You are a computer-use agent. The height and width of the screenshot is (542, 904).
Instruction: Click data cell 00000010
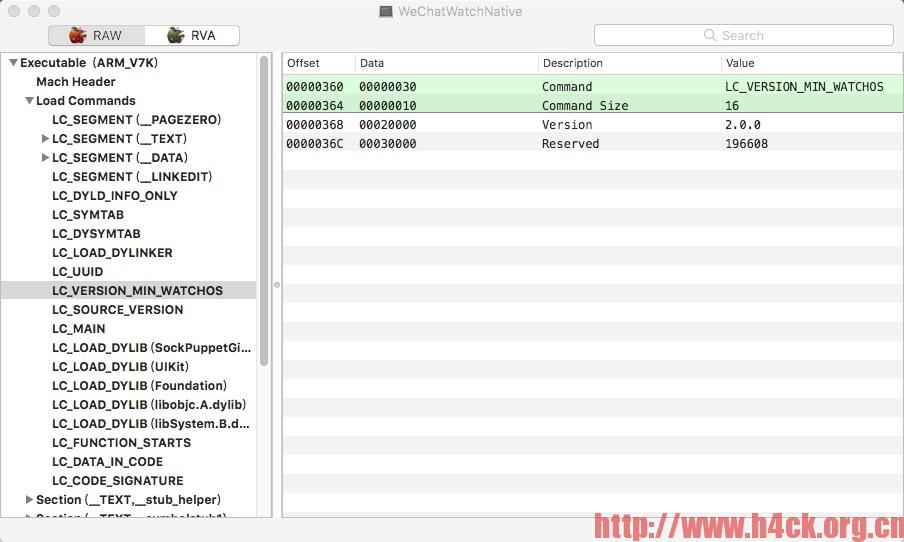coord(387,106)
